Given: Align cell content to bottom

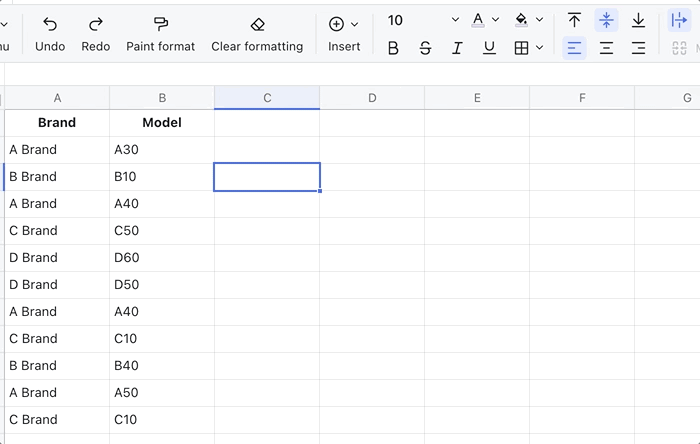Looking at the screenshot, I should tap(638, 20).
